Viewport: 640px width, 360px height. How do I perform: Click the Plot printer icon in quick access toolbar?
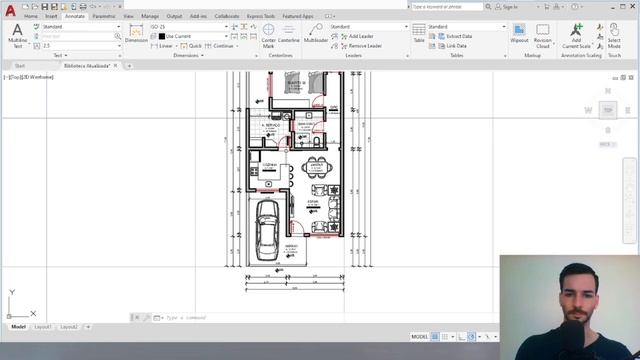point(83,7)
